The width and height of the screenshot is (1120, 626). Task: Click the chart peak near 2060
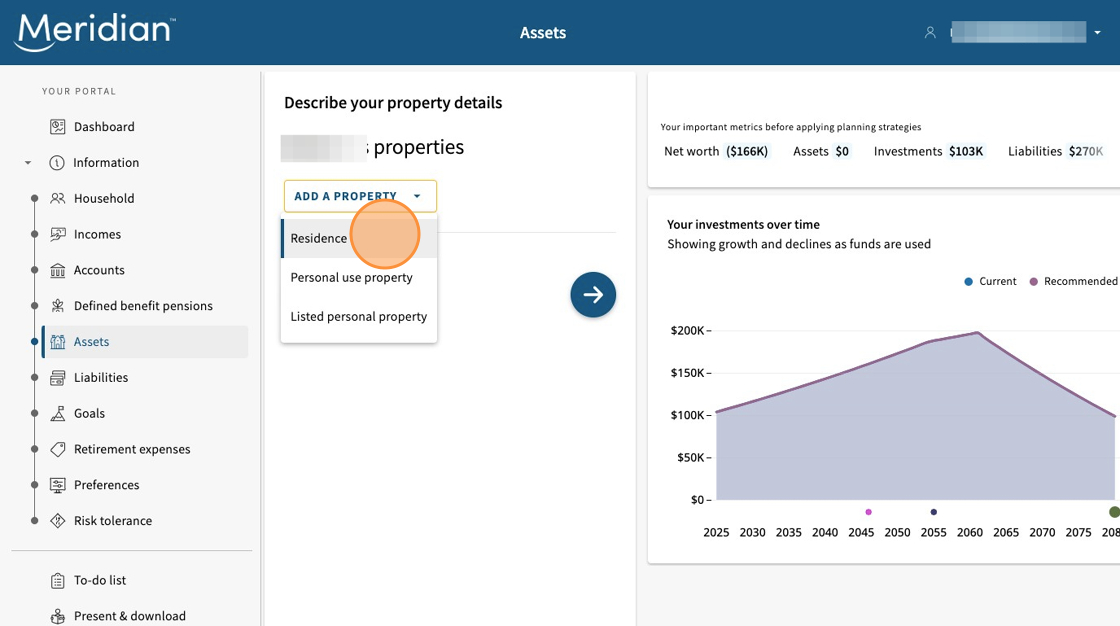977,332
